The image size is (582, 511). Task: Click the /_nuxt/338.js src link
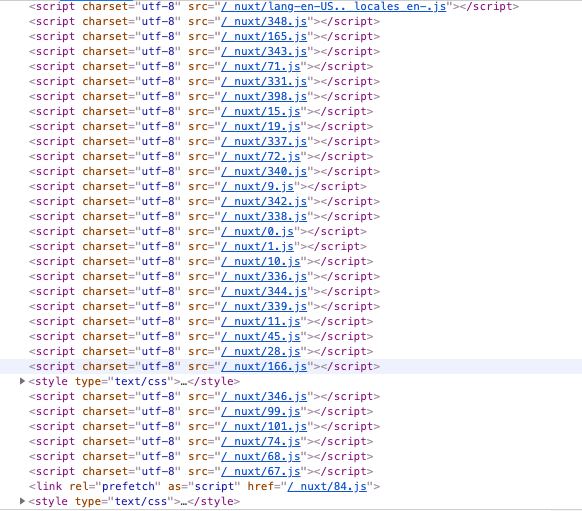pyautogui.click(x=264, y=216)
